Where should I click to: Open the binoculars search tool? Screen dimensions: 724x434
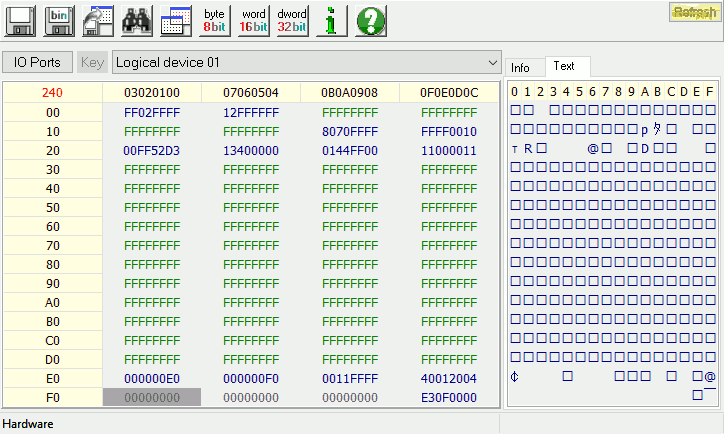click(136, 20)
